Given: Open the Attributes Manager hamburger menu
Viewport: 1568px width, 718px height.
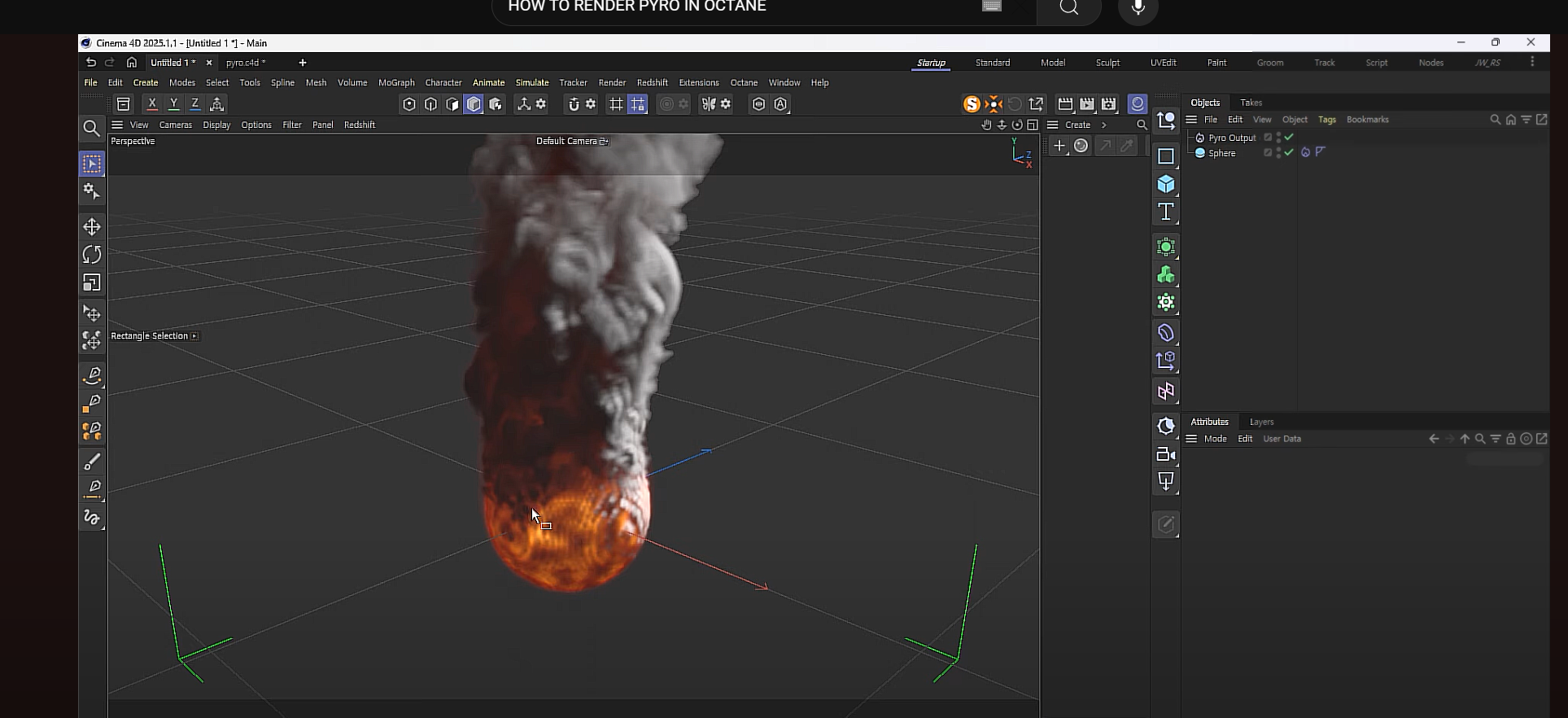Looking at the screenshot, I should point(1191,439).
